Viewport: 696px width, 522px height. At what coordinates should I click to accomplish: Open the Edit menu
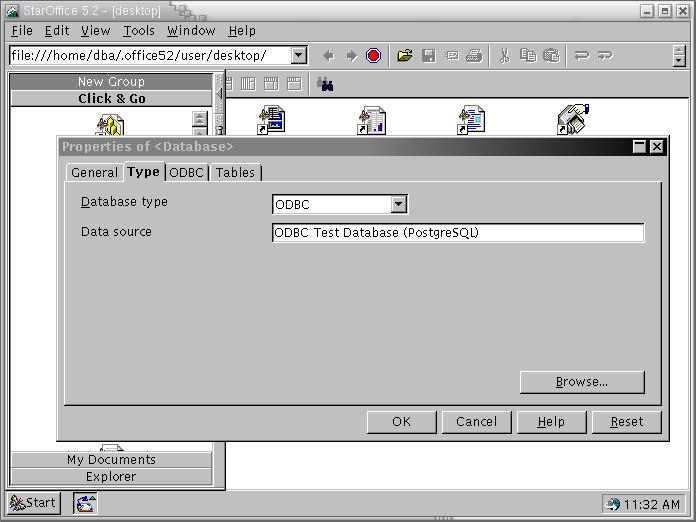57,31
